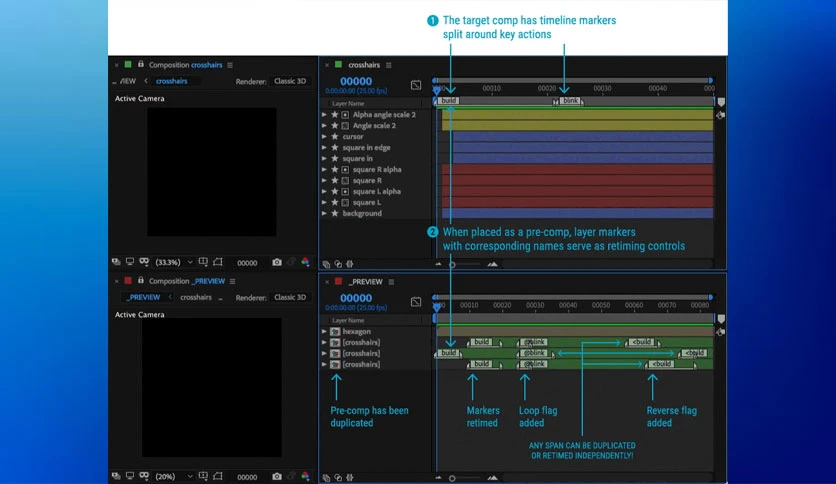Click always preview icon in _PREVIEW viewer footer
Viewport: 836px width, 484px height.
[x=116, y=476]
